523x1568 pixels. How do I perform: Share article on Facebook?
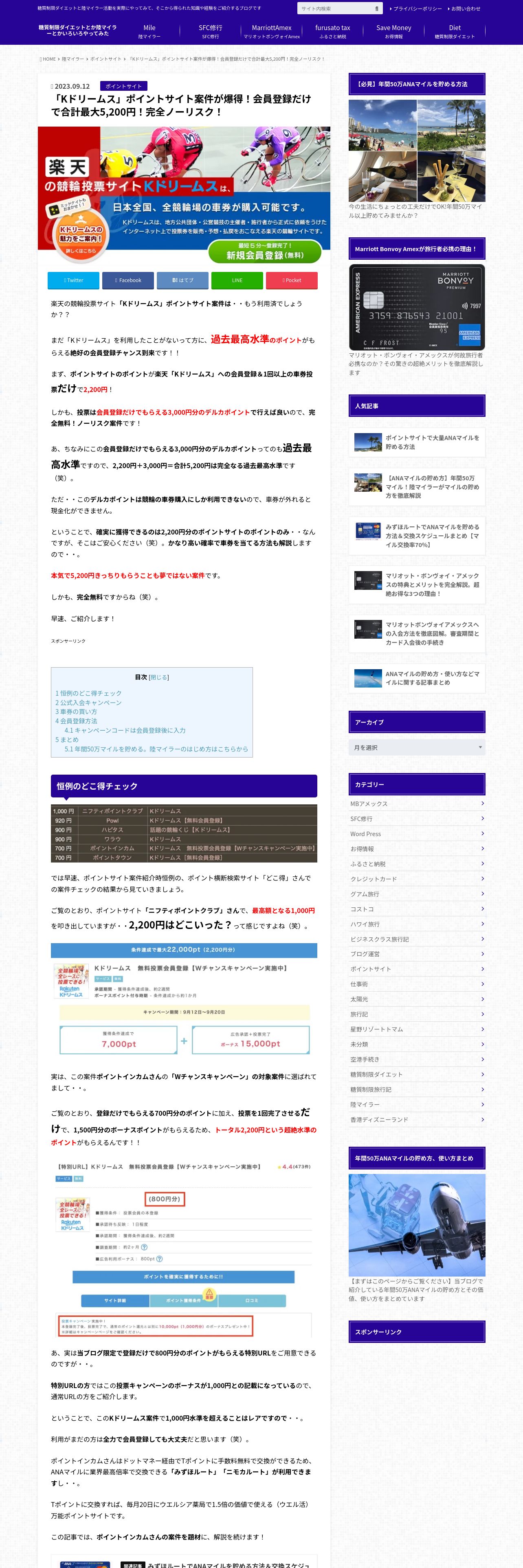pyautogui.click(x=128, y=280)
